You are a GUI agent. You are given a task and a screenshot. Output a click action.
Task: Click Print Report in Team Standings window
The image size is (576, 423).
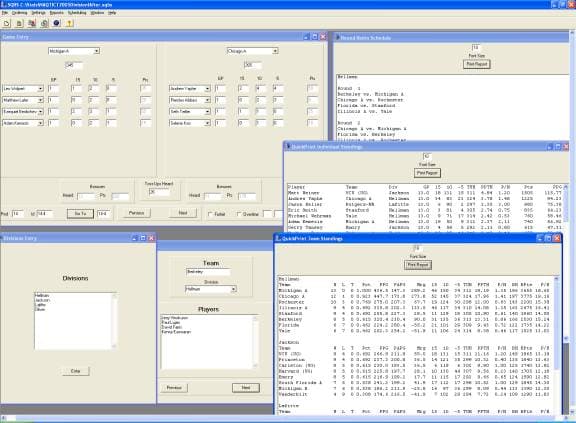[418, 265]
